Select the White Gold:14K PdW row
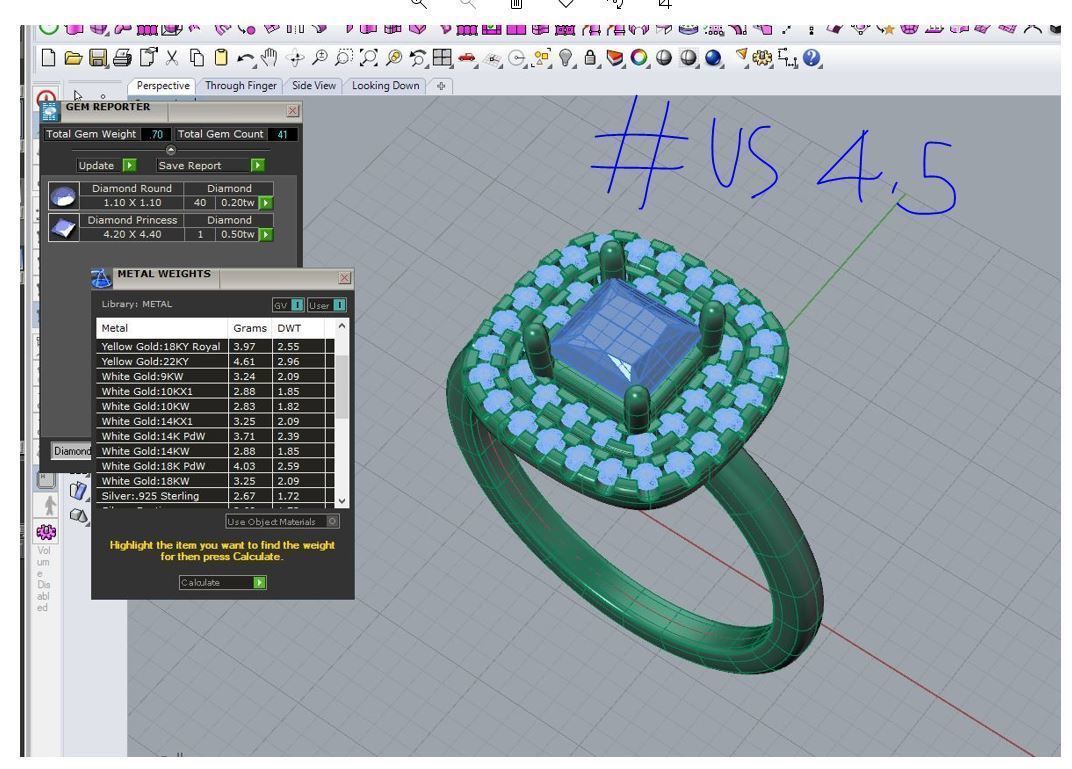This screenshot has width=1072, height=769. click(215, 436)
